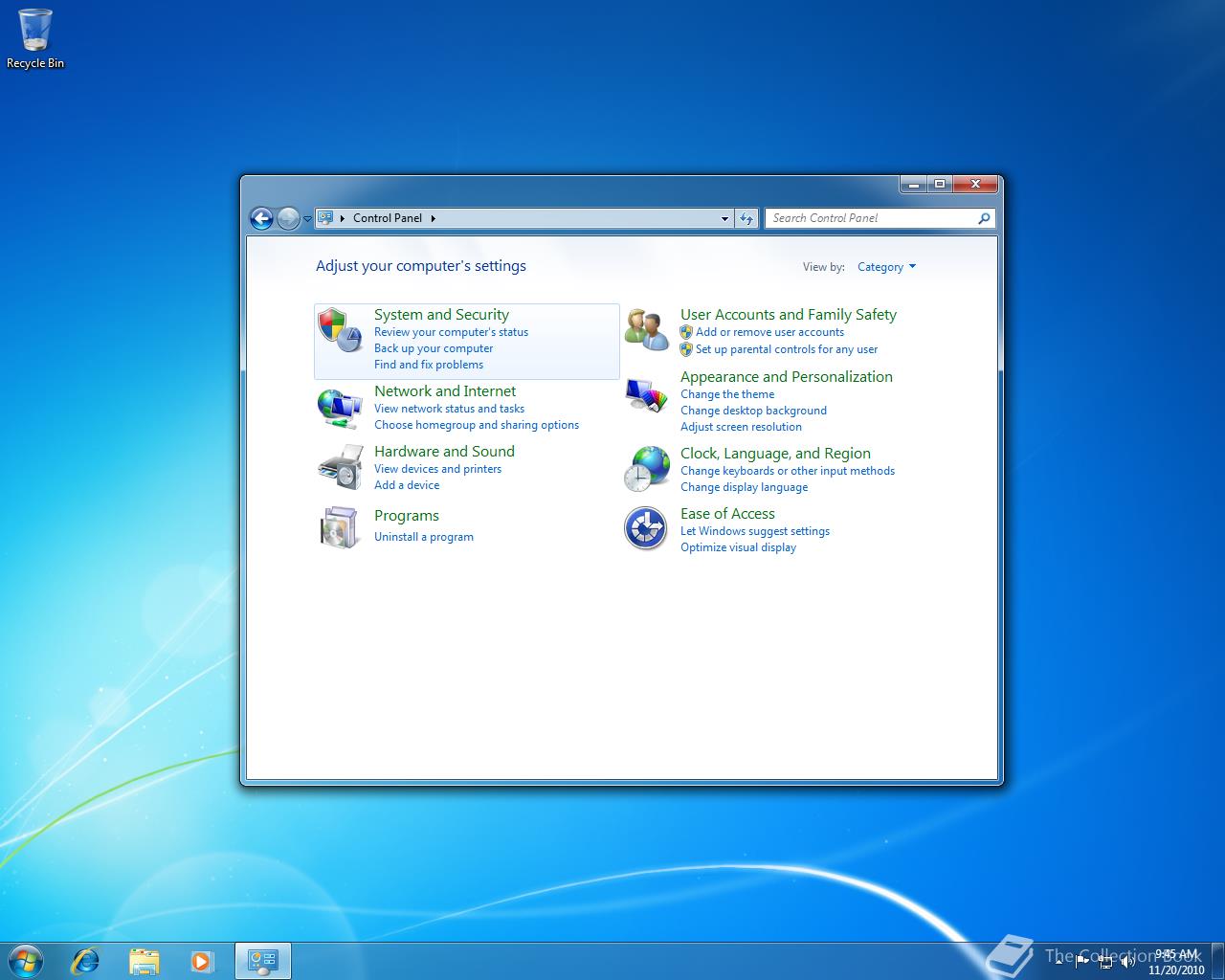1225x980 pixels.
Task: Click Change desktop background
Action: point(753,411)
